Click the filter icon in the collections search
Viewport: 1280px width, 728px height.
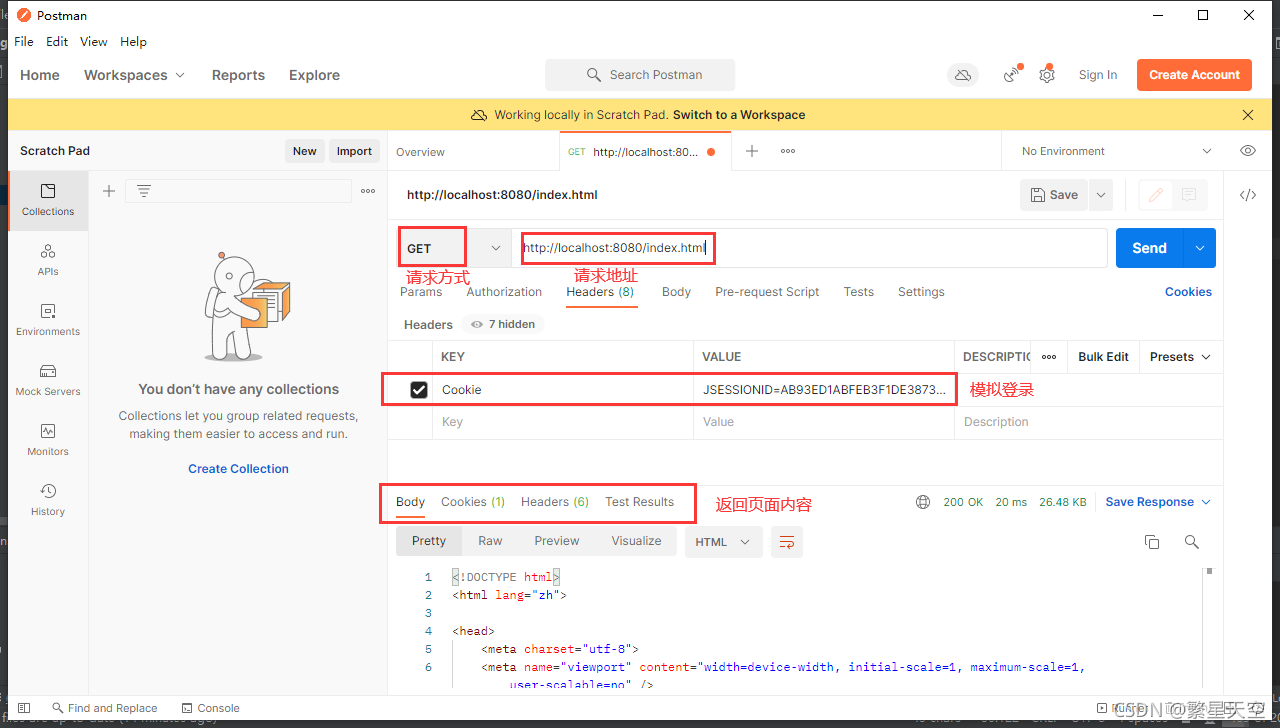(144, 191)
